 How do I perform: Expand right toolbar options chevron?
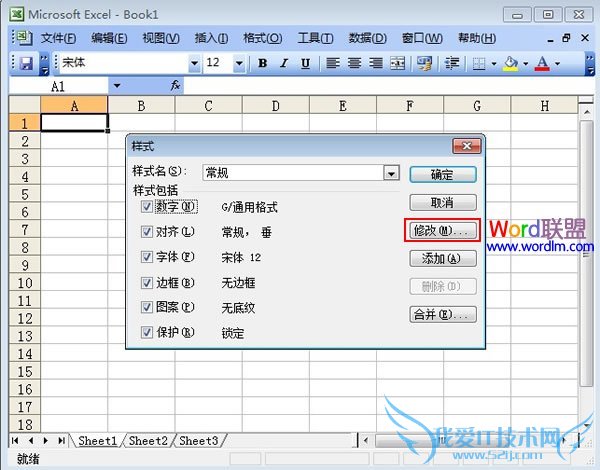point(590,64)
